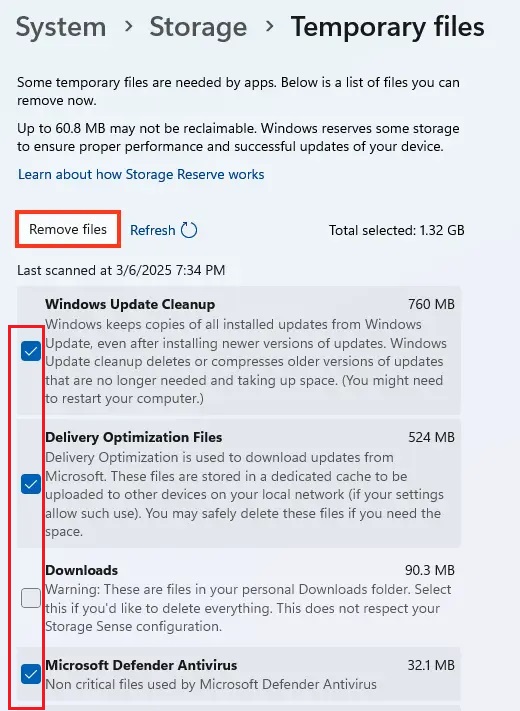Uncheck the Microsoft Defender Antivirus checkbox
This screenshot has height=711, width=520.
click(31, 674)
